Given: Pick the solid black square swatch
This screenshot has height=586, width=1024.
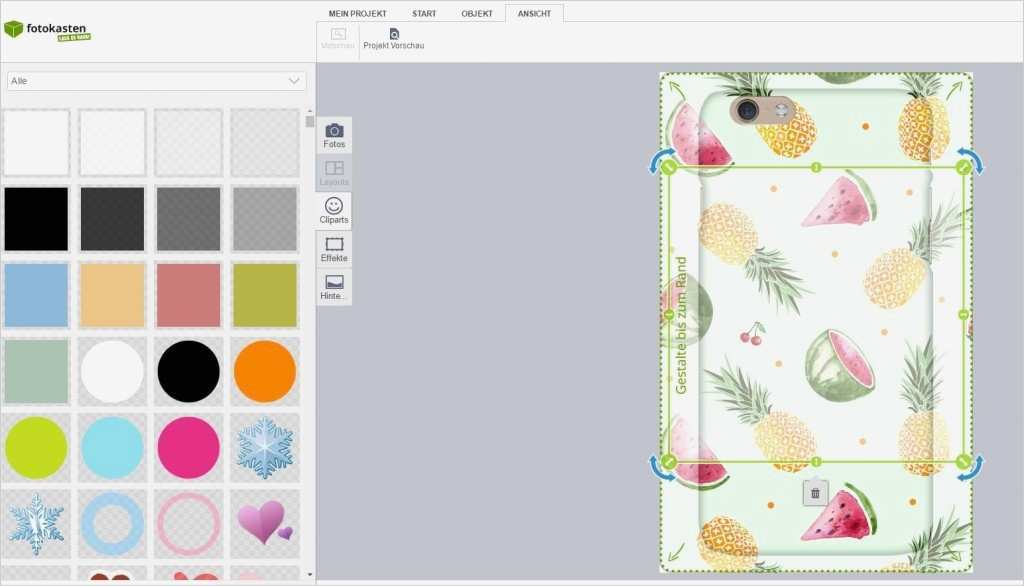Looking at the screenshot, I should 36,219.
